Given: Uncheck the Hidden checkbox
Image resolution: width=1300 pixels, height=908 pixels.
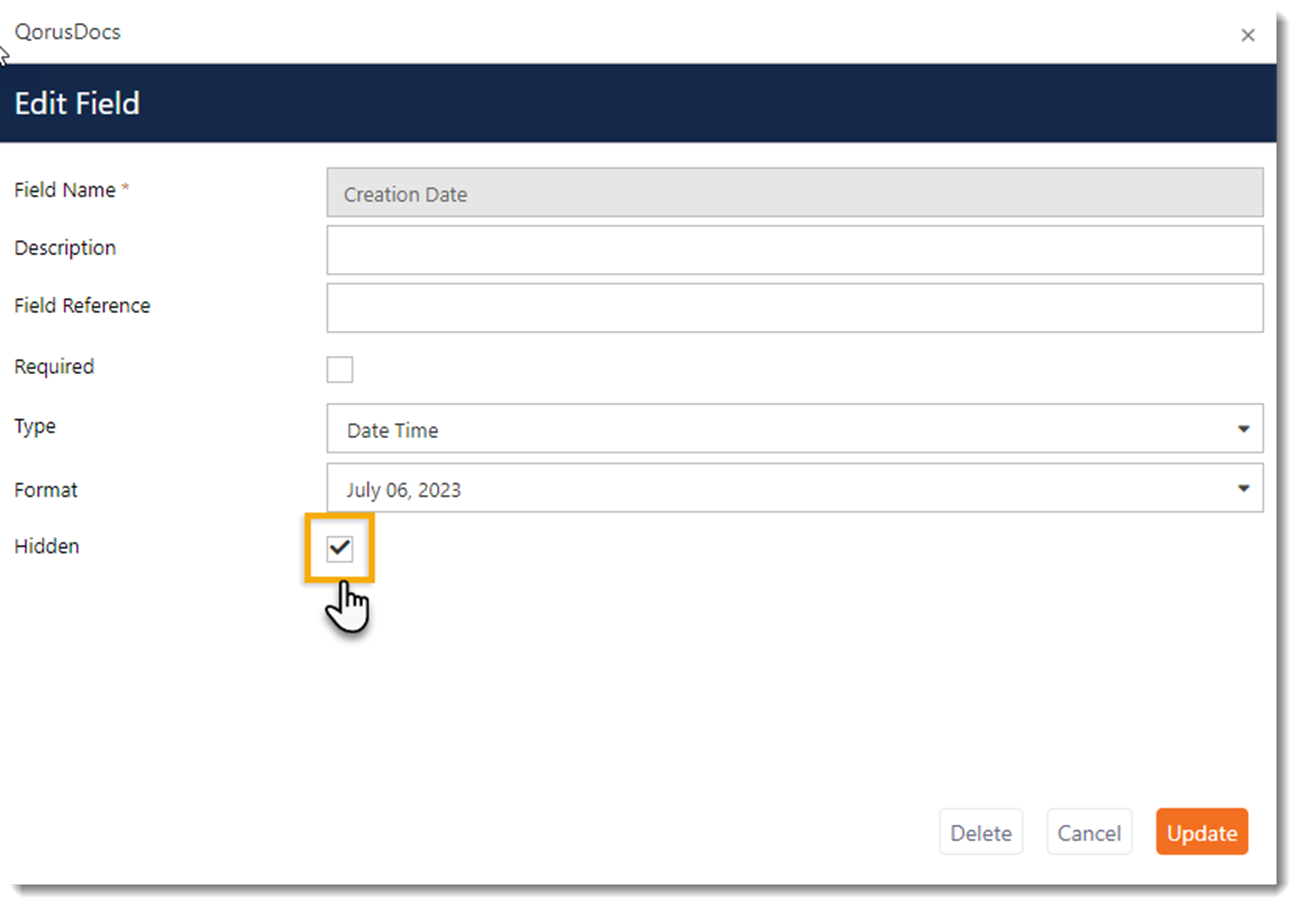Looking at the screenshot, I should (340, 548).
